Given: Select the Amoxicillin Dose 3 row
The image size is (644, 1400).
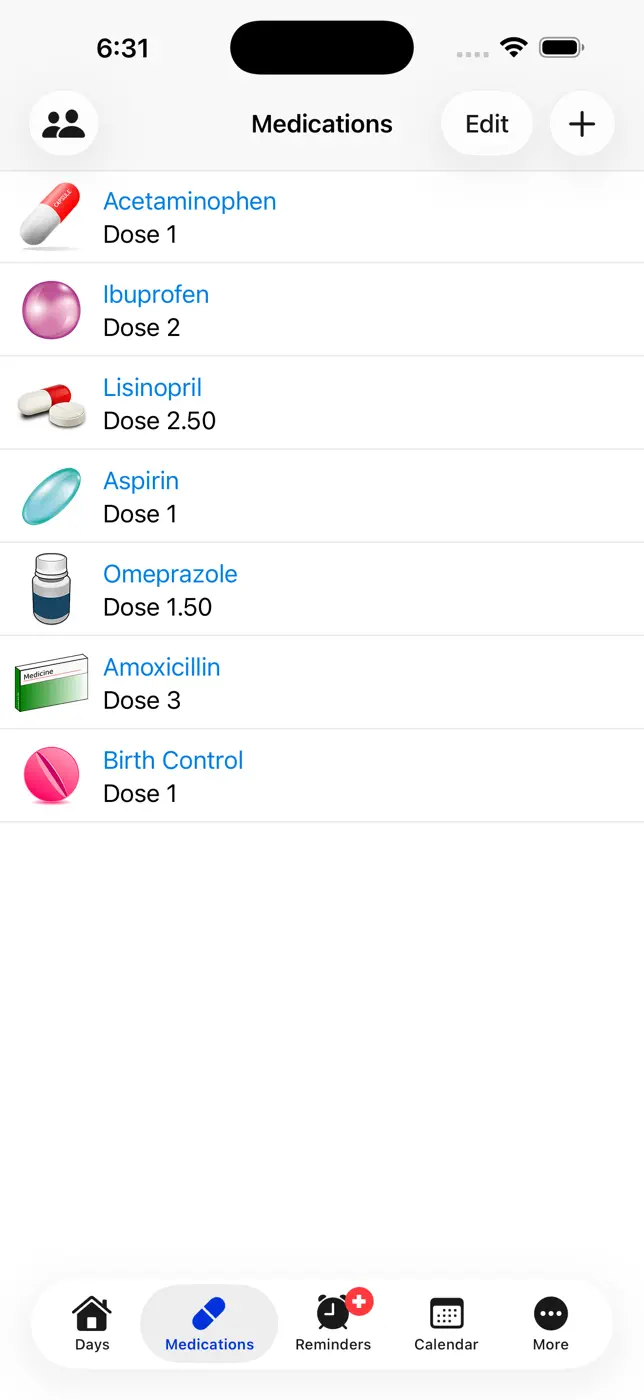Looking at the screenshot, I should [x=322, y=682].
